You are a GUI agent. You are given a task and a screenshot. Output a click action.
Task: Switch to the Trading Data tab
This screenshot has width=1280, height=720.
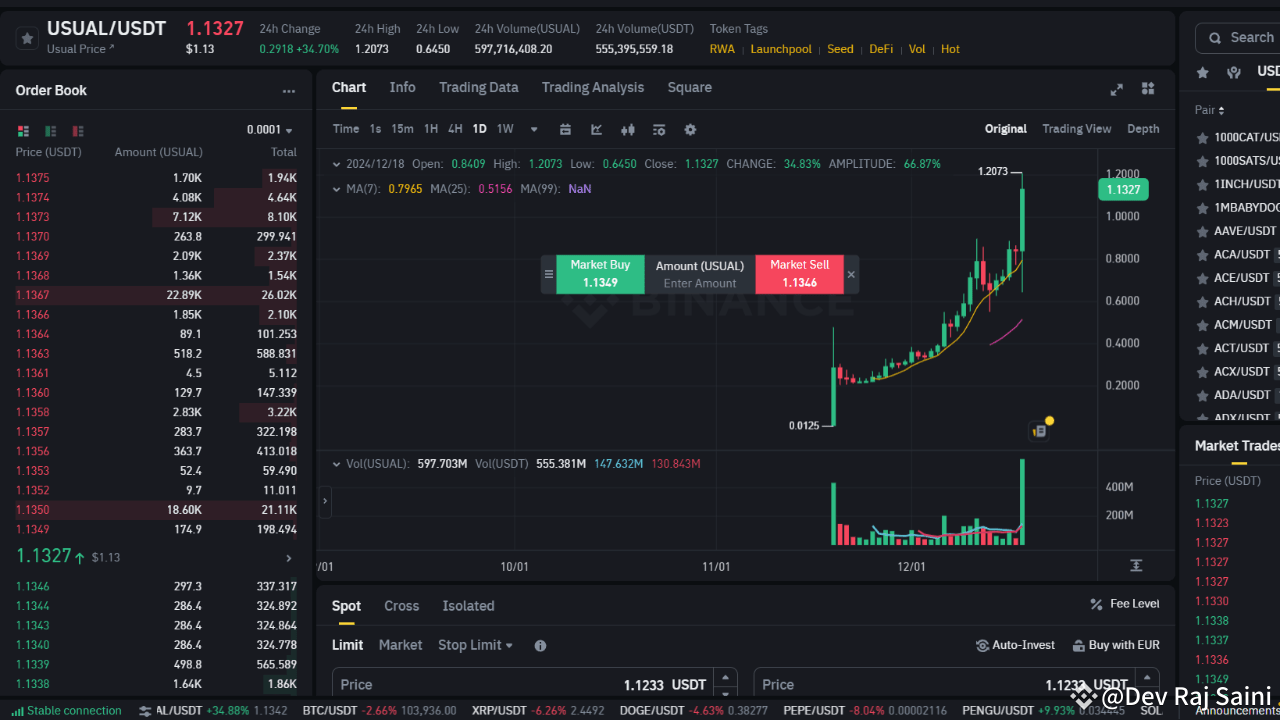(x=478, y=87)
